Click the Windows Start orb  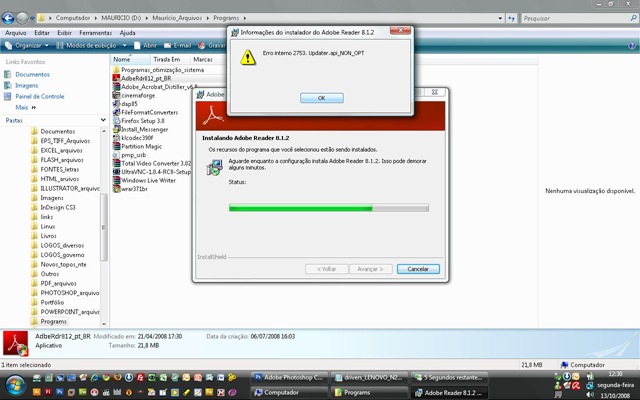click(x=16, y=385)
